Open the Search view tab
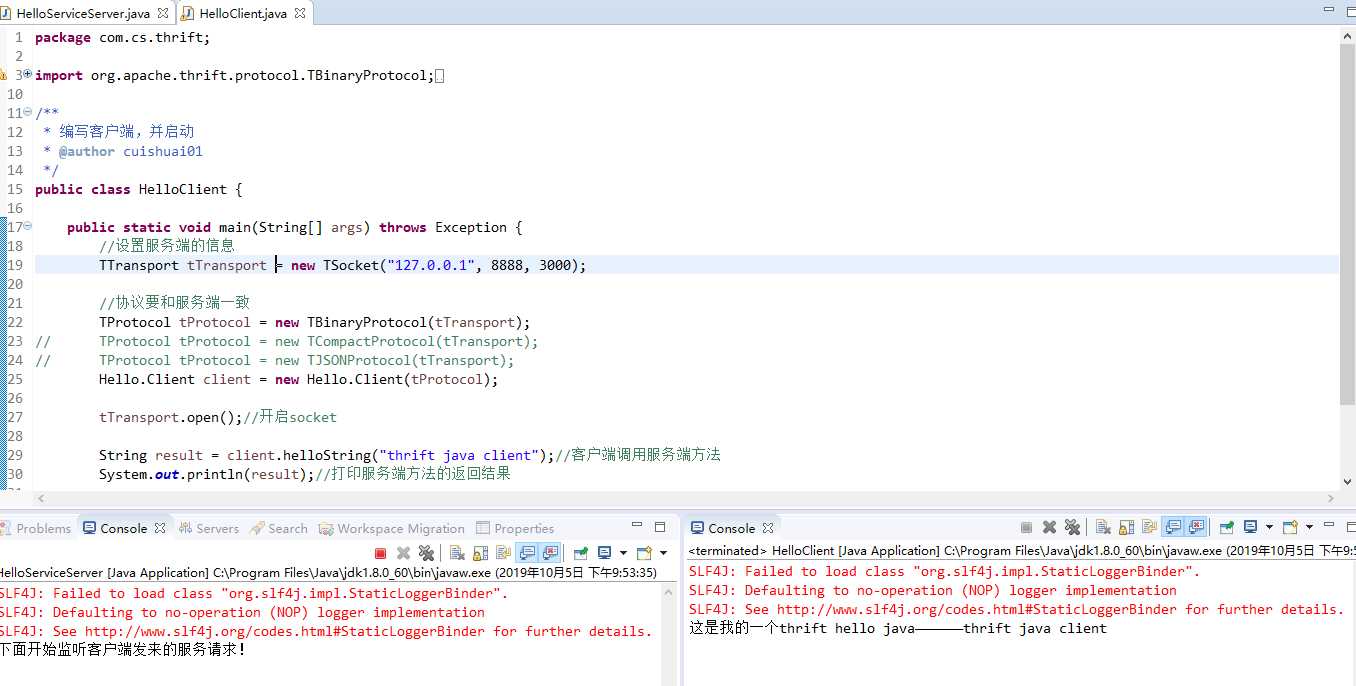 (x=279, y=528)
